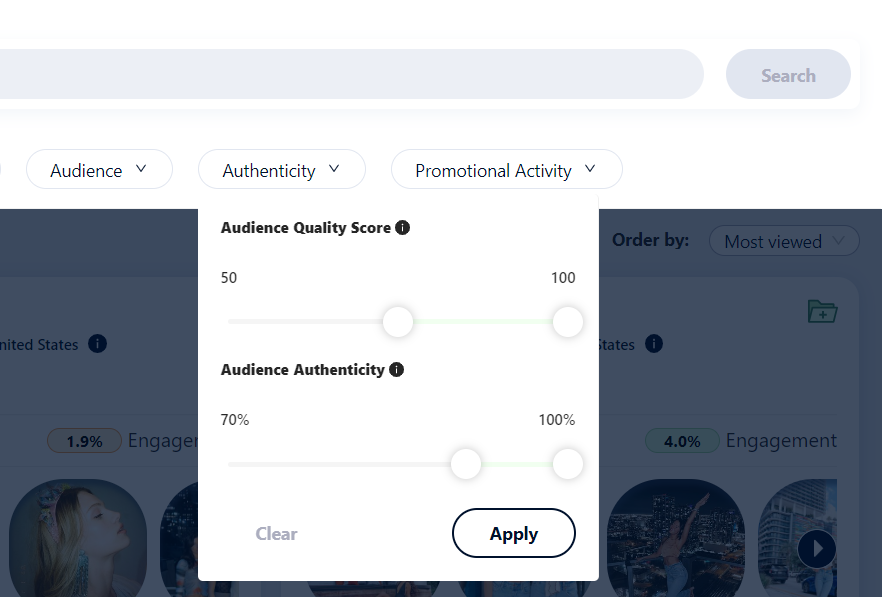Click Clear to reset authenticity filters
The height and width of the screenshot is (597, 882).
tap(276, 534)
